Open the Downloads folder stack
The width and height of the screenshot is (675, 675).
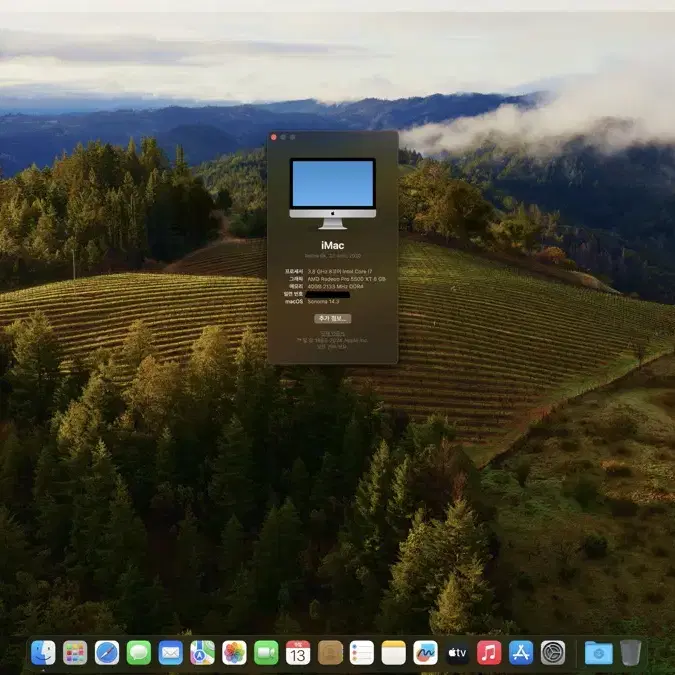click(x=599, y=653)
